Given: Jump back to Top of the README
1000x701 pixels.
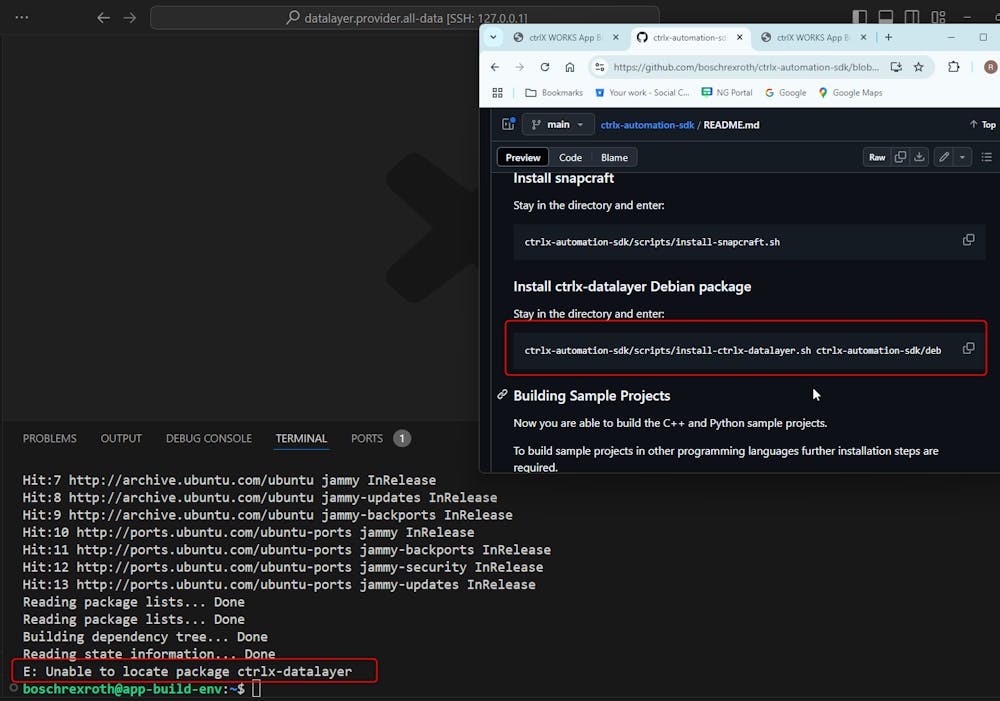Looking at the screenshot, I should [981, 124].
